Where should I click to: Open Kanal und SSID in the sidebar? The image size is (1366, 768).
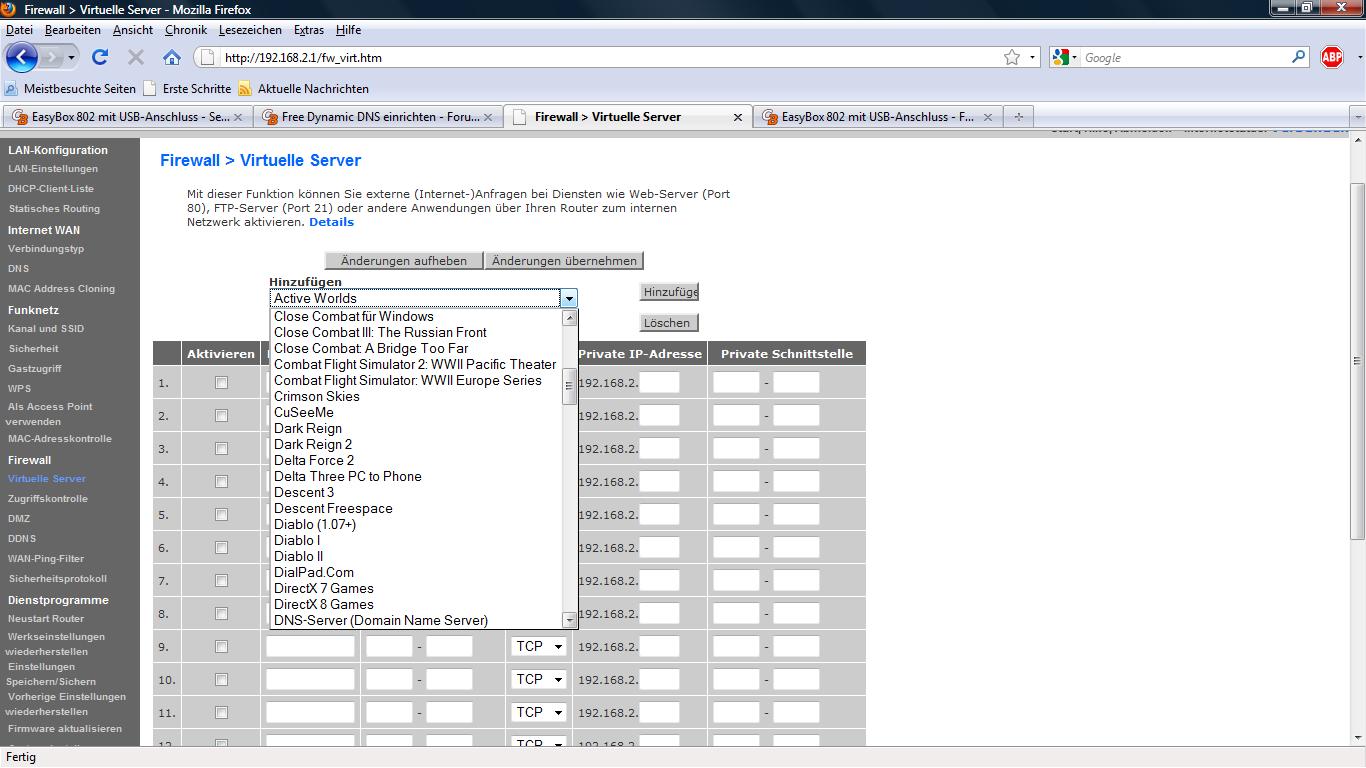[46, 329]
